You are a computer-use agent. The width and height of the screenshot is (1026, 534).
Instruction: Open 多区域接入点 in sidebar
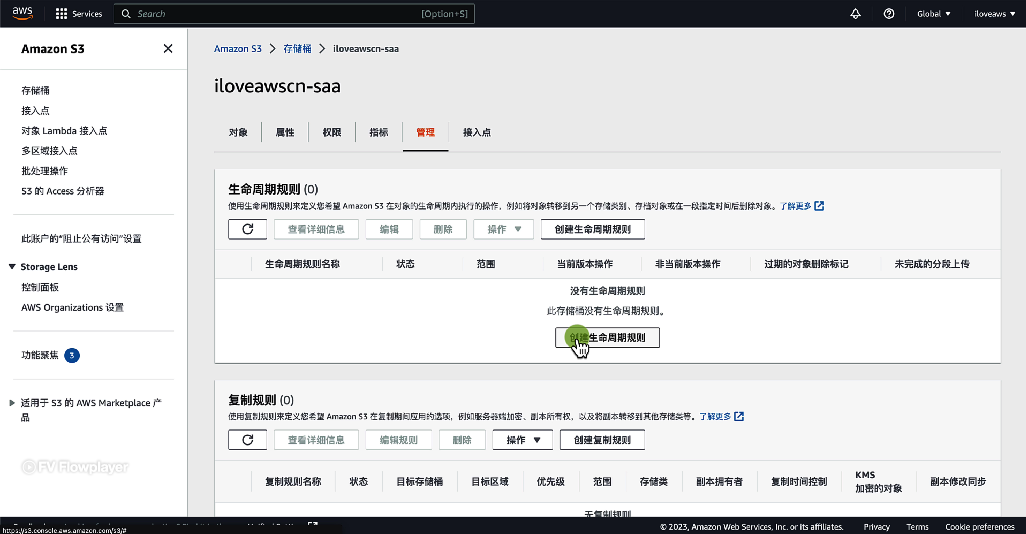pos(49,151)
